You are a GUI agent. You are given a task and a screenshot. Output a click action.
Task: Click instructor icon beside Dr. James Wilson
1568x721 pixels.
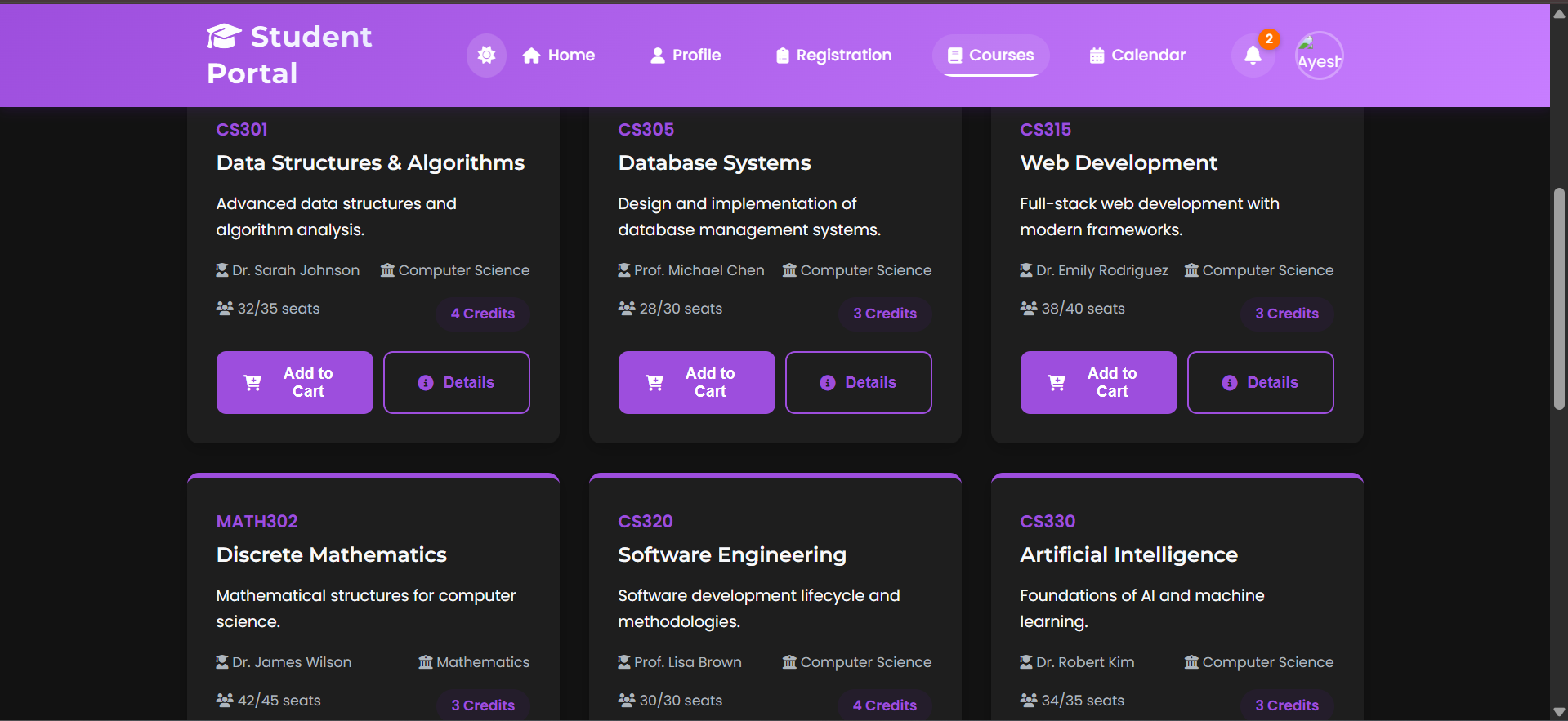222,661
